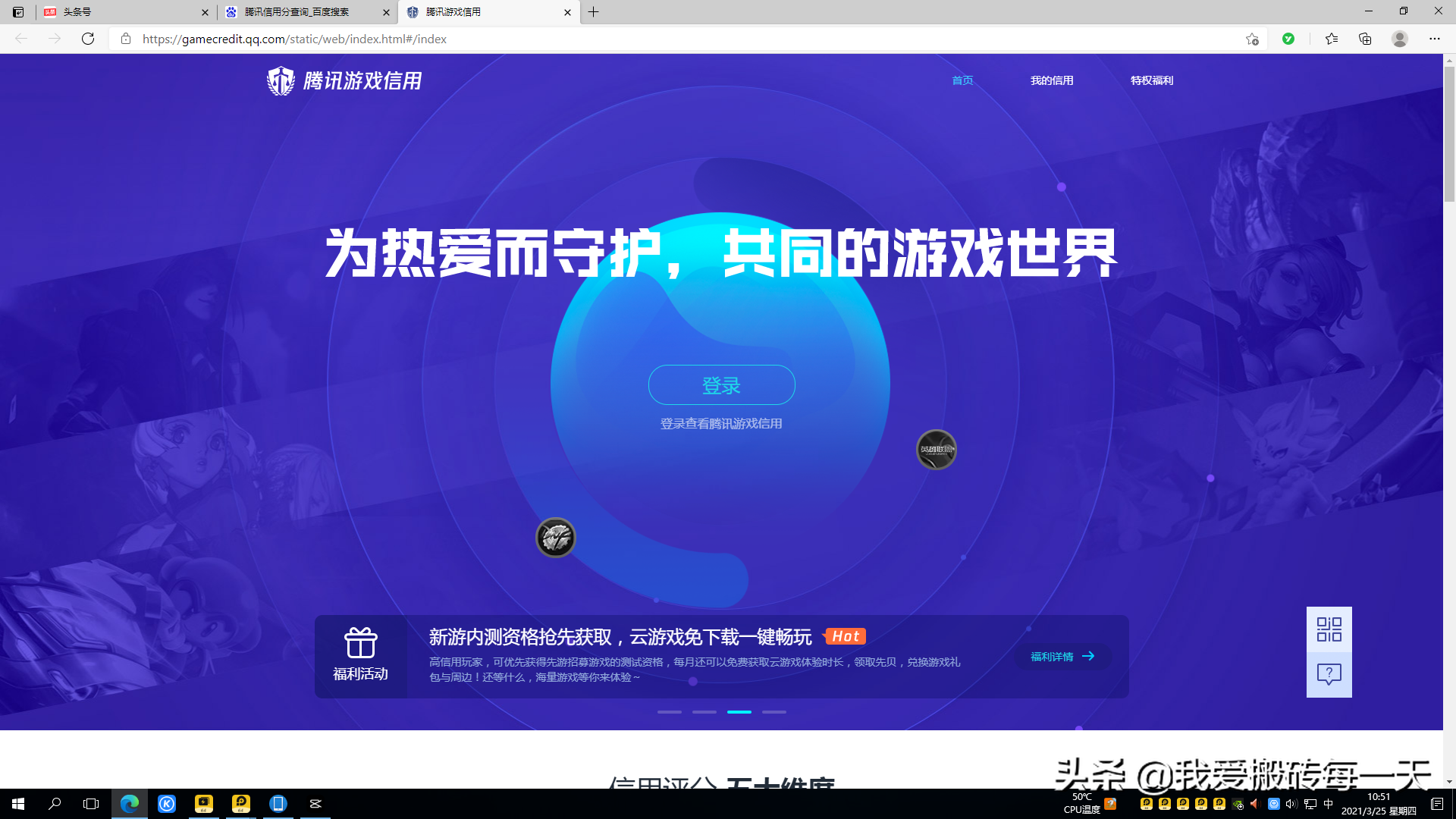Click 福利详情 arrow link
Viewport: 1456px width, 819px height.
[1062, 657]
